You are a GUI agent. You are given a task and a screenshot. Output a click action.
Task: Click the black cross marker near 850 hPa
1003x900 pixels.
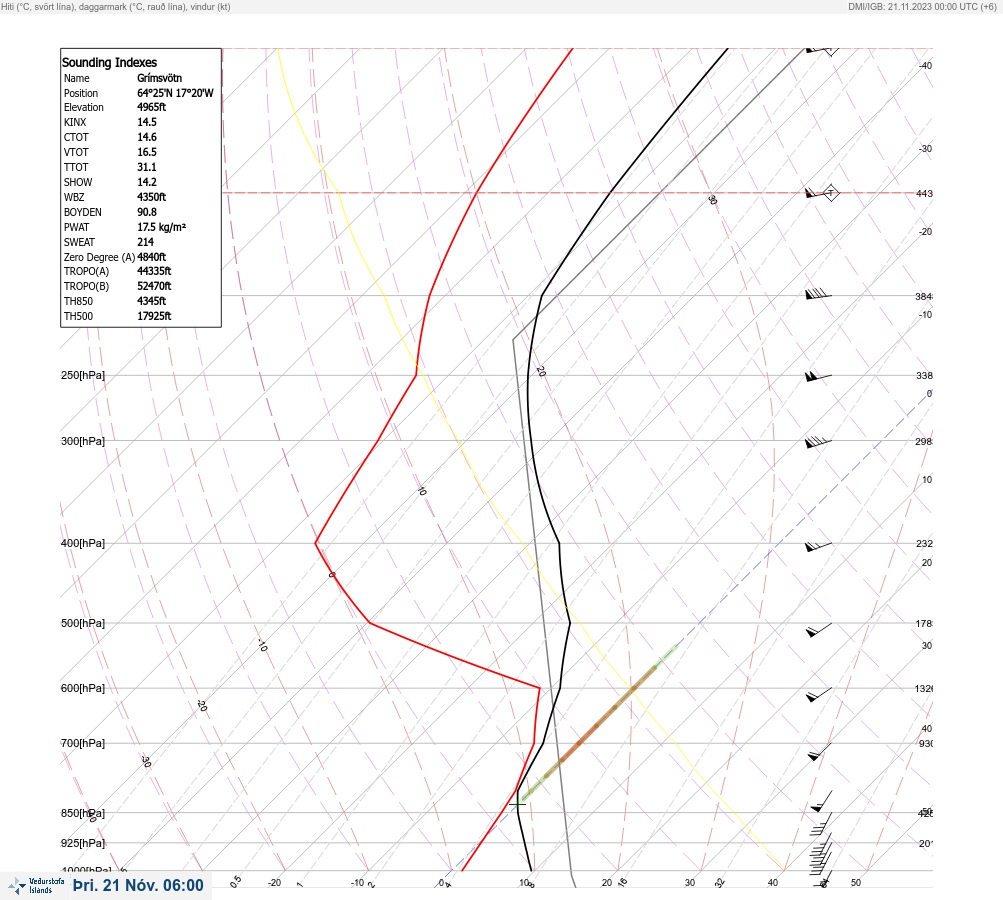(517, 804)
